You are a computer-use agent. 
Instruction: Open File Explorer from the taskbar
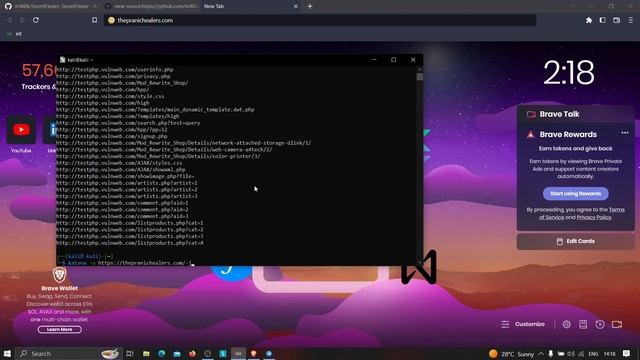[x=146, y=353]
